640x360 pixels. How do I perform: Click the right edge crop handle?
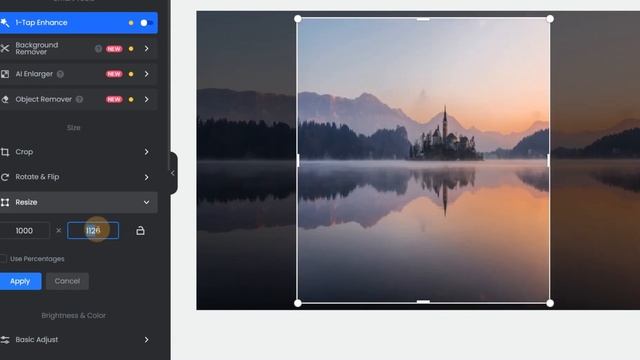549,160
